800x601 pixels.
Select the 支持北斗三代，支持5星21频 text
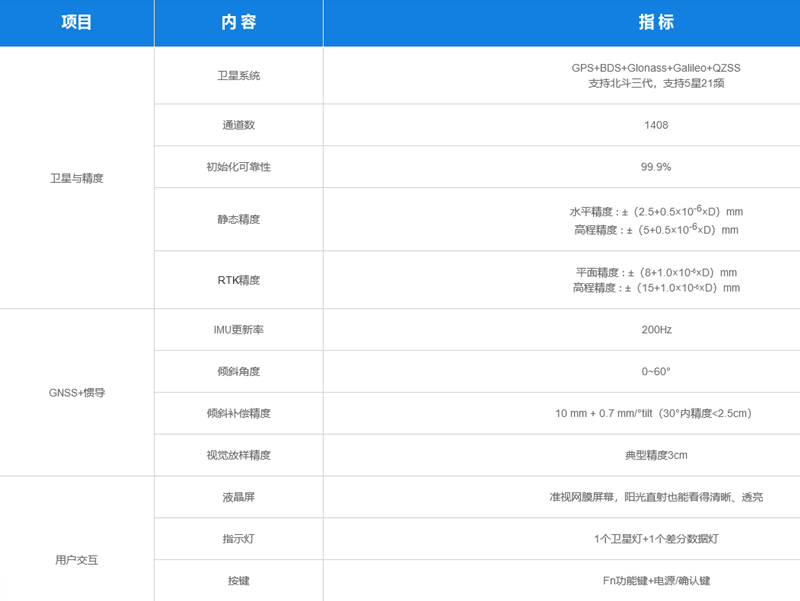[656, 83]
